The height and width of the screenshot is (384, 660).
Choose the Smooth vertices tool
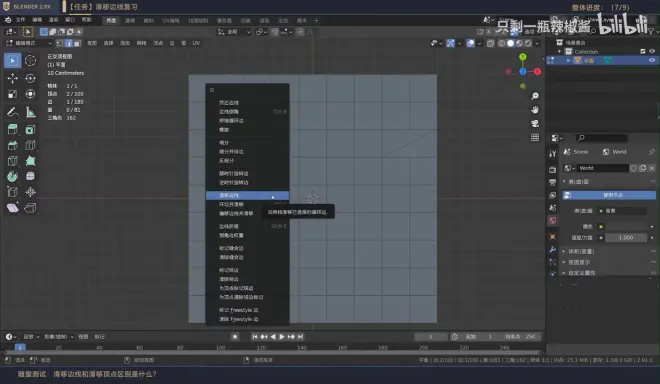coord(30,176)
